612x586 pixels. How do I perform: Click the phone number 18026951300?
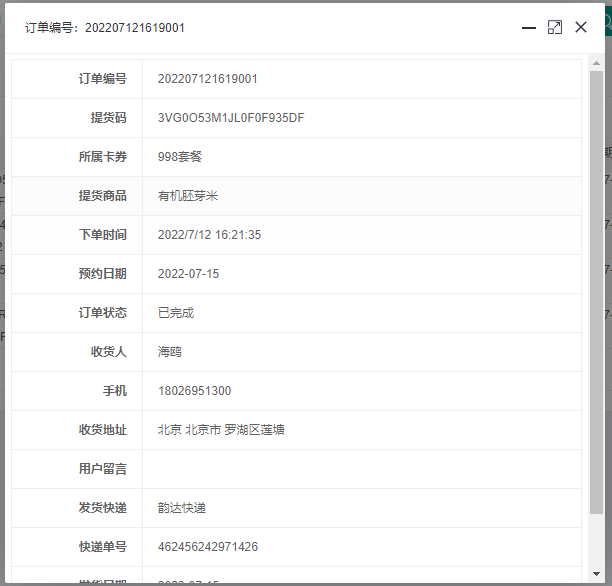(x=194, y=391)
